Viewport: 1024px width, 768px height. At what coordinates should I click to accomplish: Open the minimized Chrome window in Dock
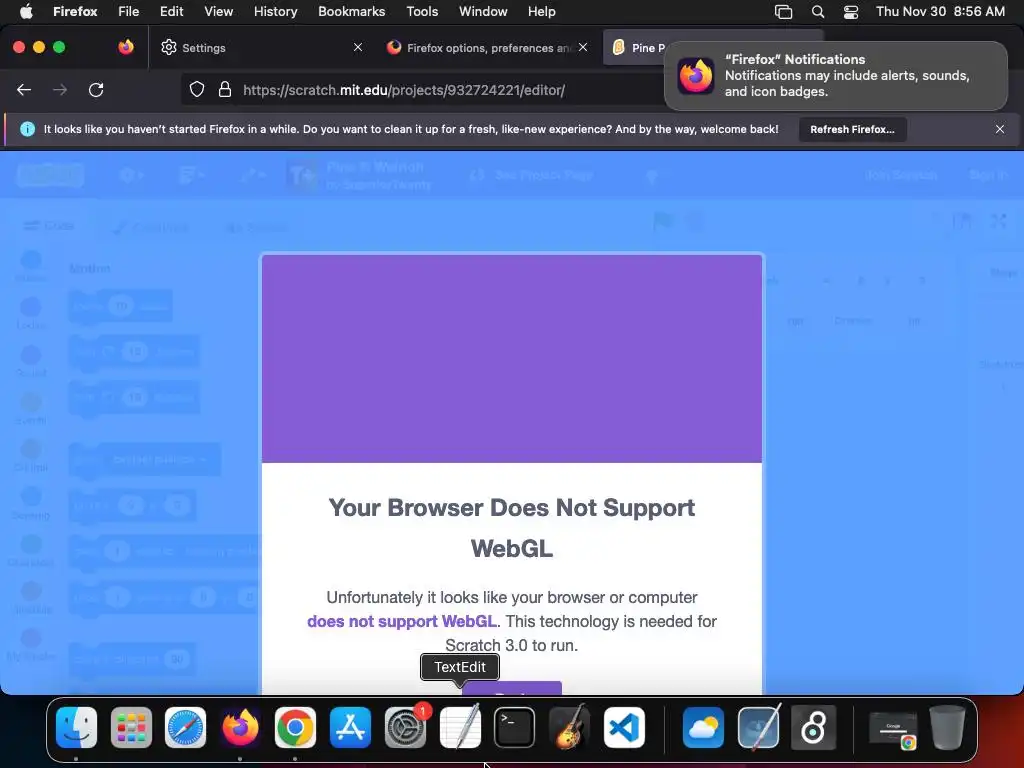893,729
